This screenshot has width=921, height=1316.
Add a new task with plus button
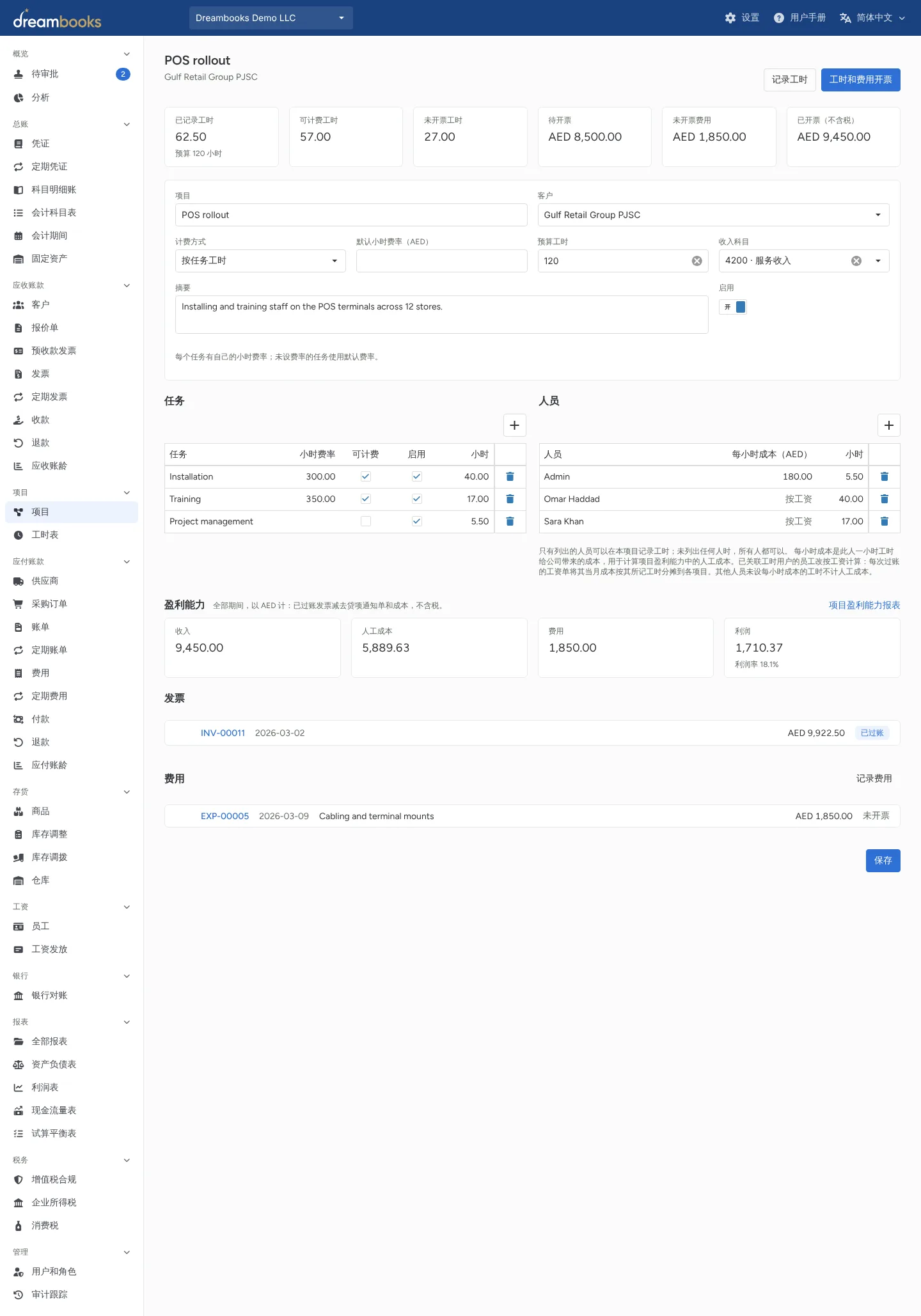514,425
